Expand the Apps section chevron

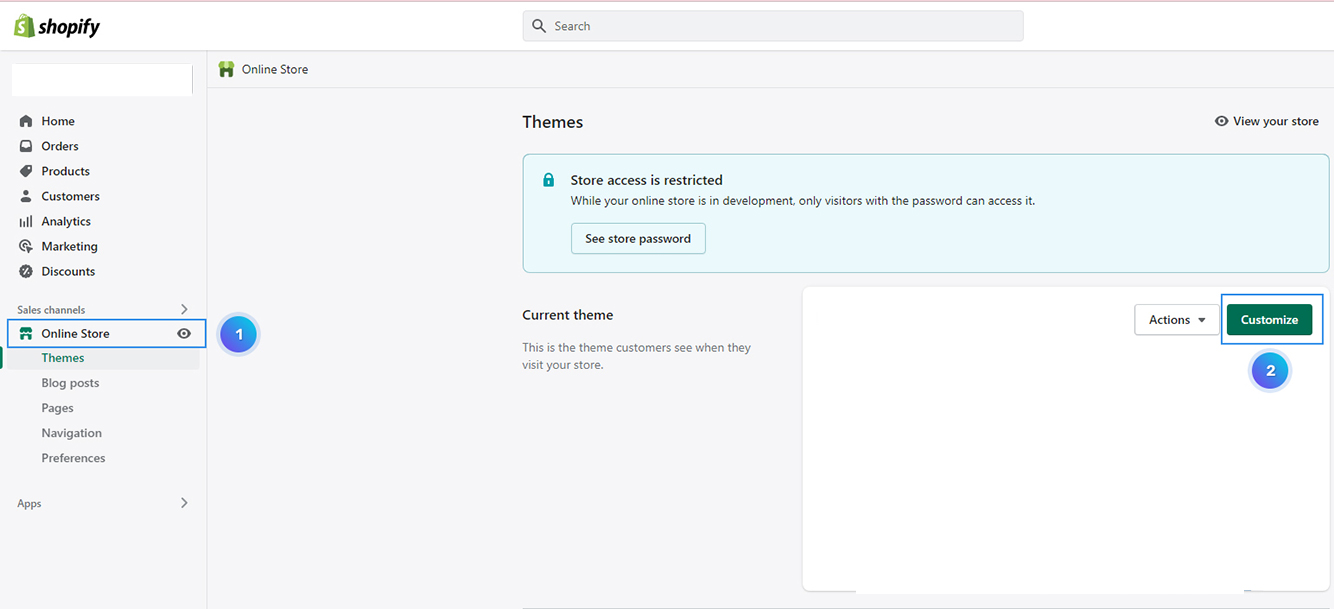(184, 503)
